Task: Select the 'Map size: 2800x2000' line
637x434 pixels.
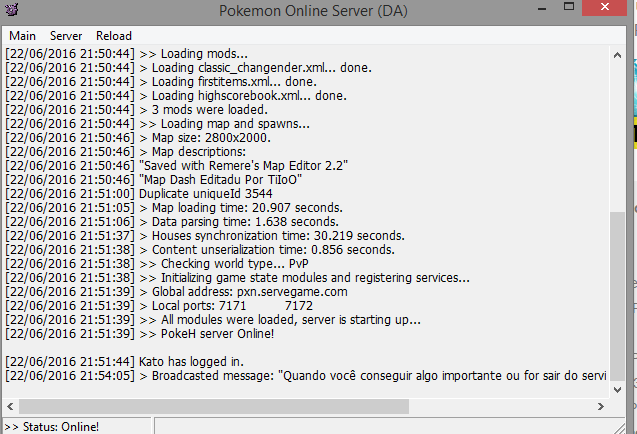Action: coord(138,138)
